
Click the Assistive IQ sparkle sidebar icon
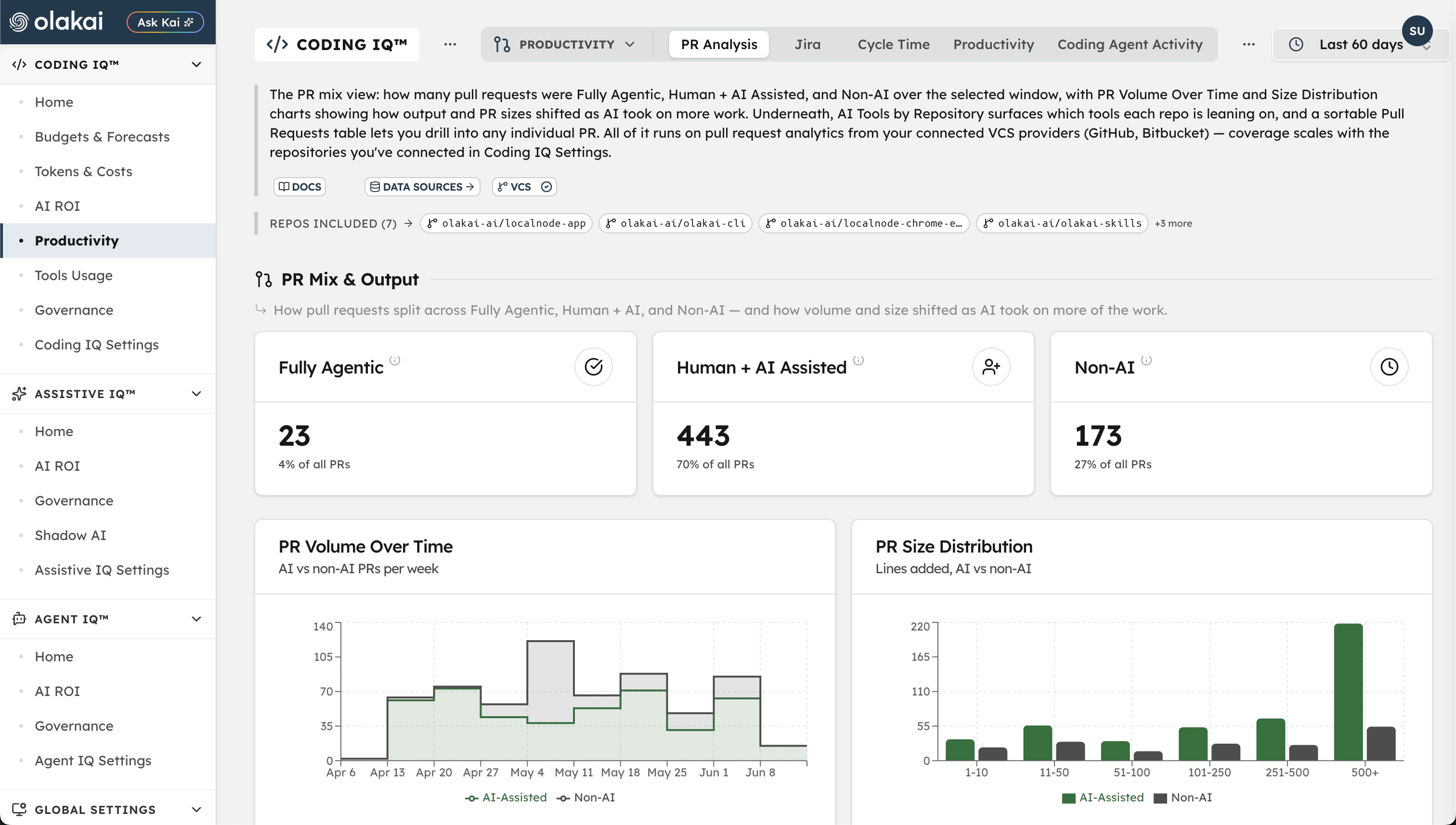coord(19,394)
